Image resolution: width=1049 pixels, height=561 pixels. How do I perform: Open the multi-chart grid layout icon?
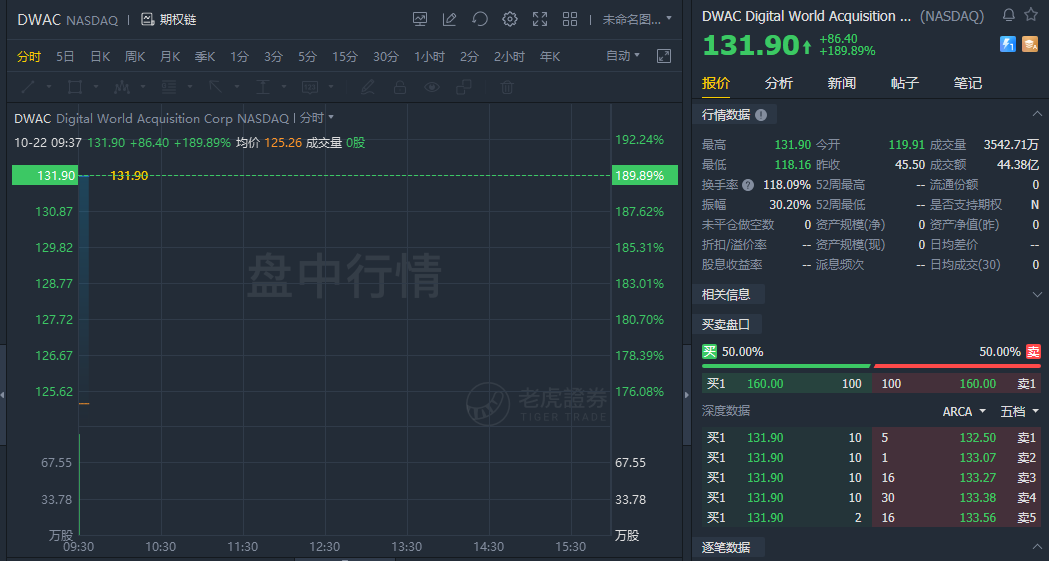[570, 19]
